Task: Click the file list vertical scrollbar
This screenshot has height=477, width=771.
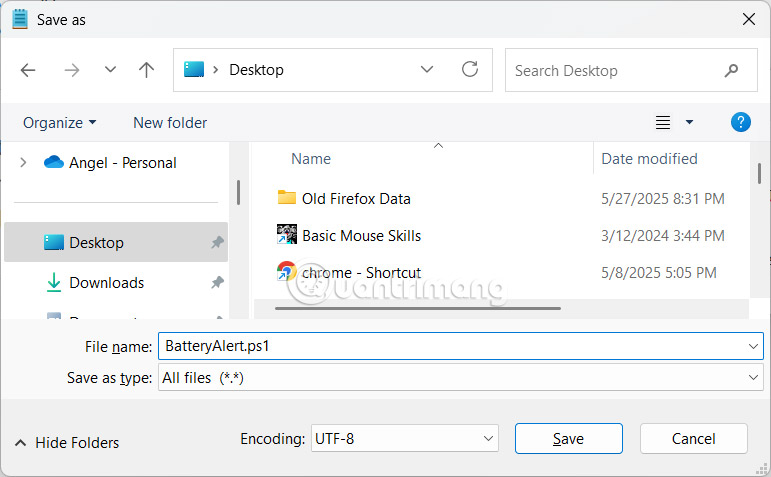Action: 759,174
